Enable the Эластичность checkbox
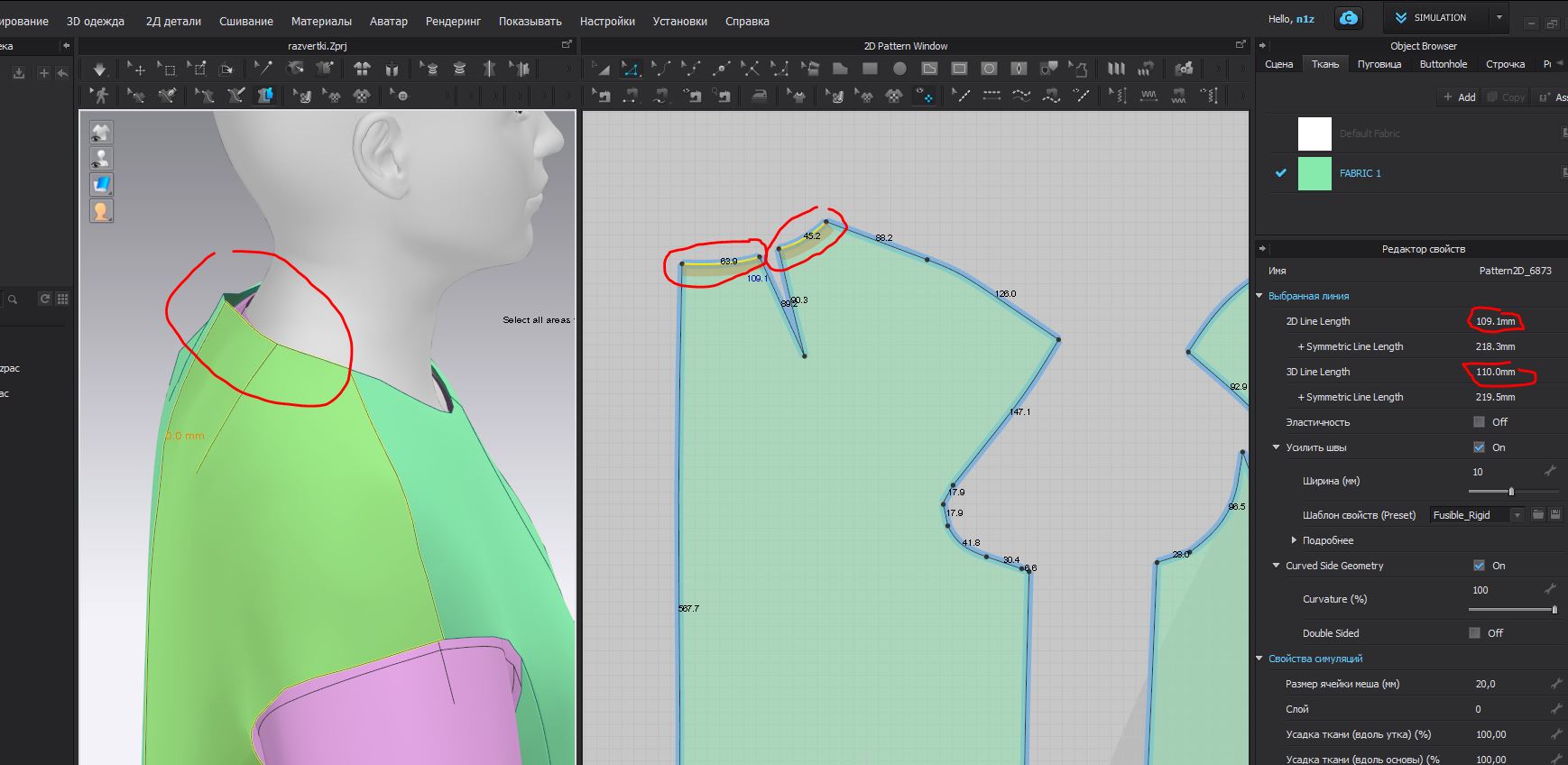This screenshot has width=1568, height=765. coord(1479,422)
